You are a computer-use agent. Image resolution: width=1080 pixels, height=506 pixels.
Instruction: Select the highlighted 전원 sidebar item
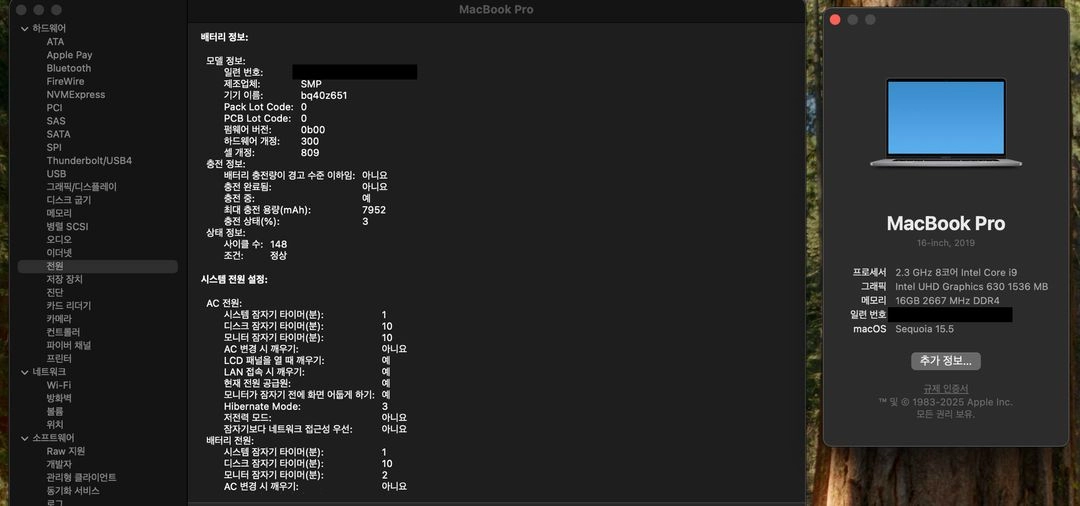tap(98, 266)
